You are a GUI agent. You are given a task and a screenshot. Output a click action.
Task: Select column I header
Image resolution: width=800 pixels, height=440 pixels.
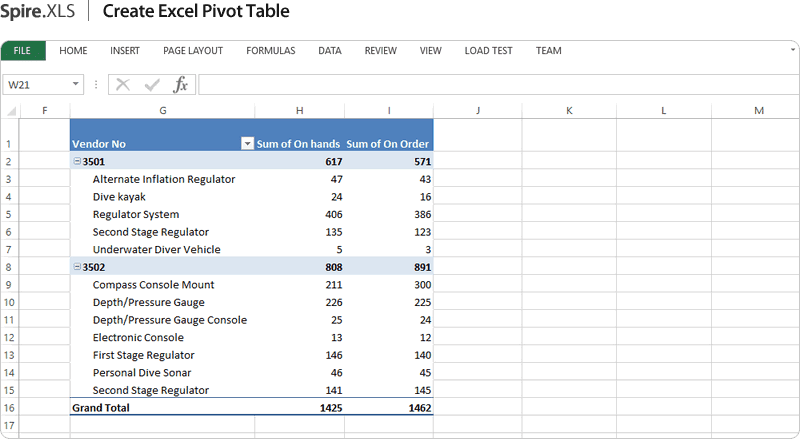pyautogui.click(x=389, y=111)
